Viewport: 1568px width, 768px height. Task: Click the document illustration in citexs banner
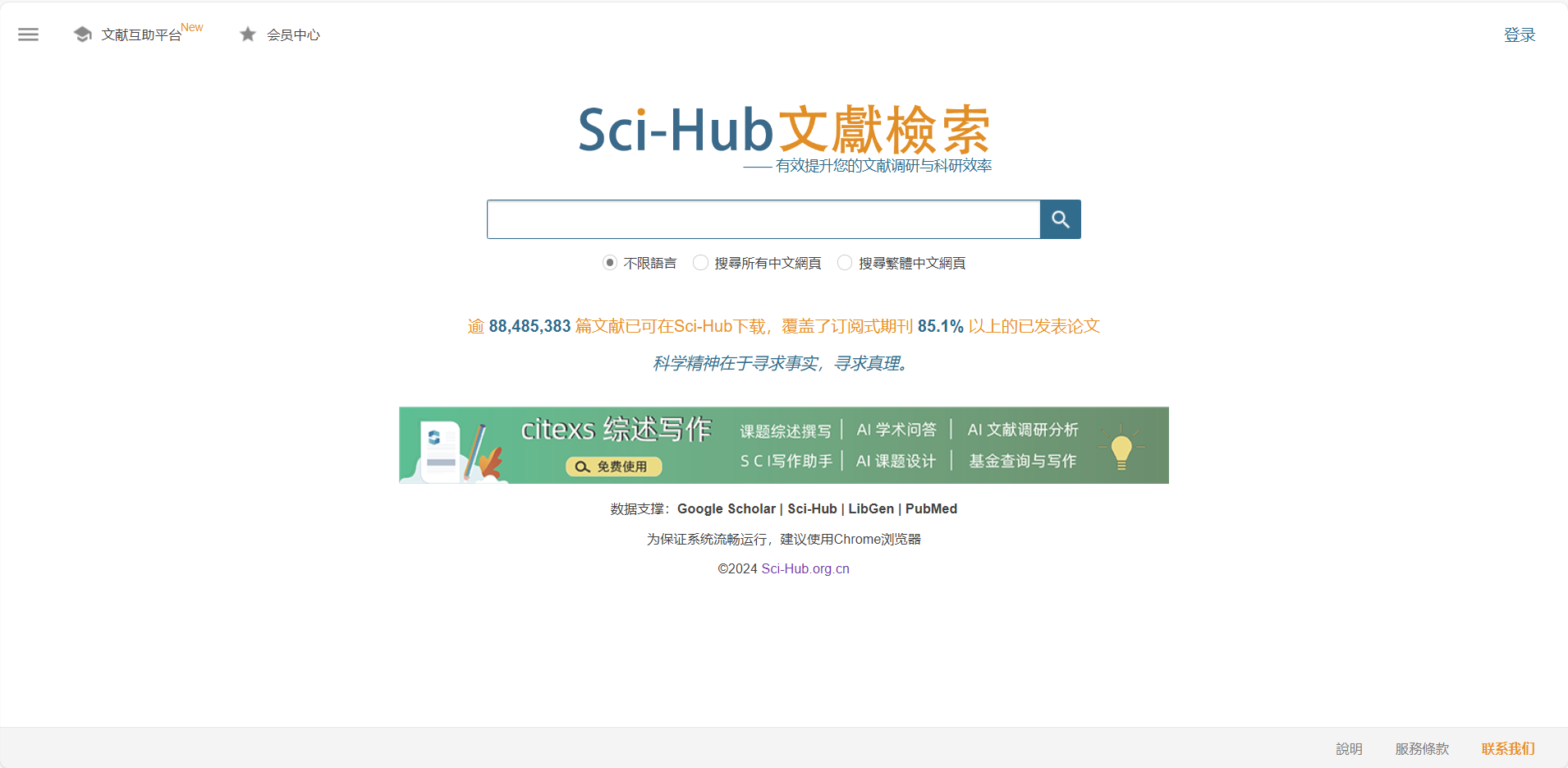pos(442,450)
